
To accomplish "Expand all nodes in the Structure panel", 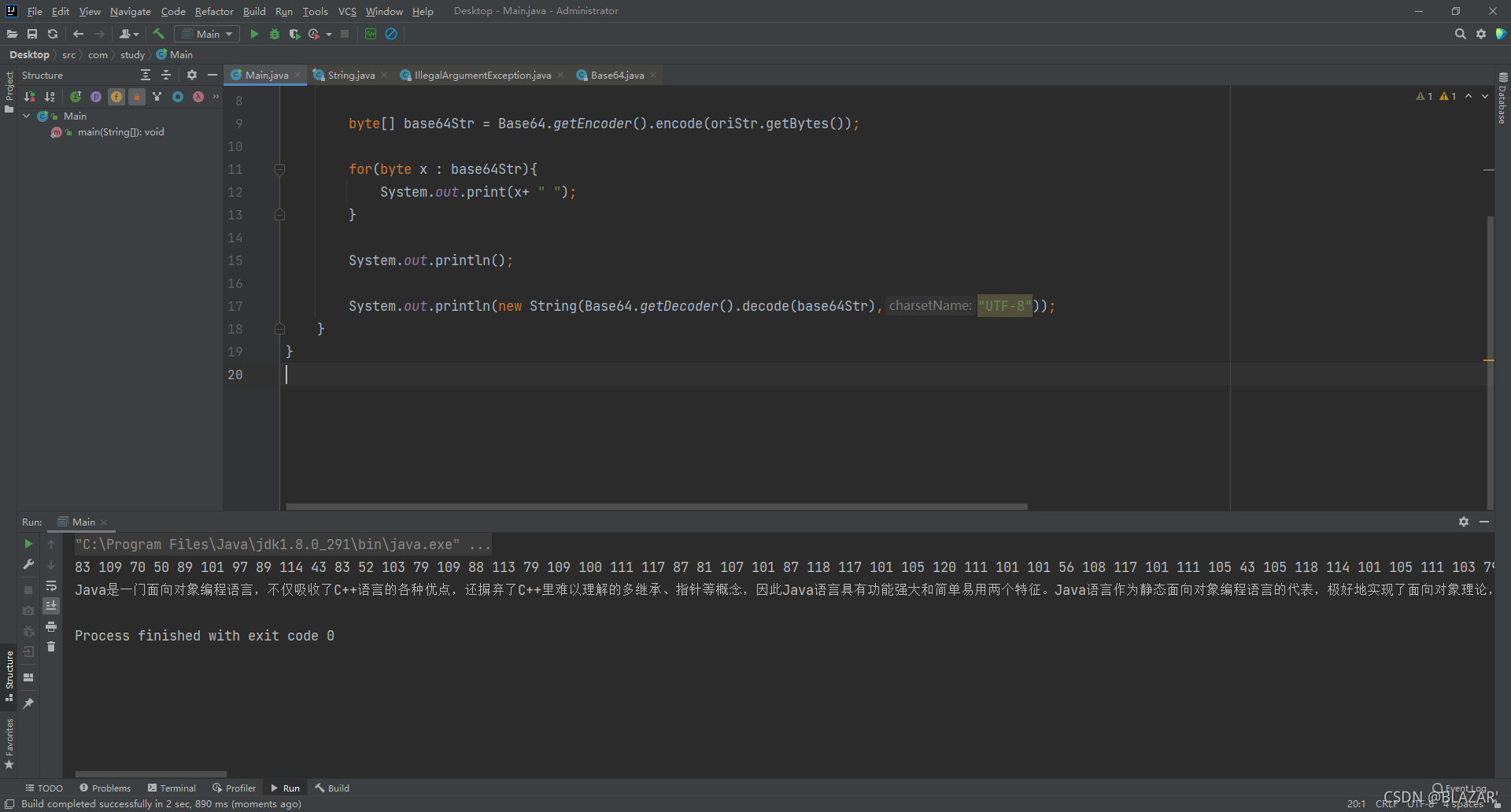I will pos(146,75).
